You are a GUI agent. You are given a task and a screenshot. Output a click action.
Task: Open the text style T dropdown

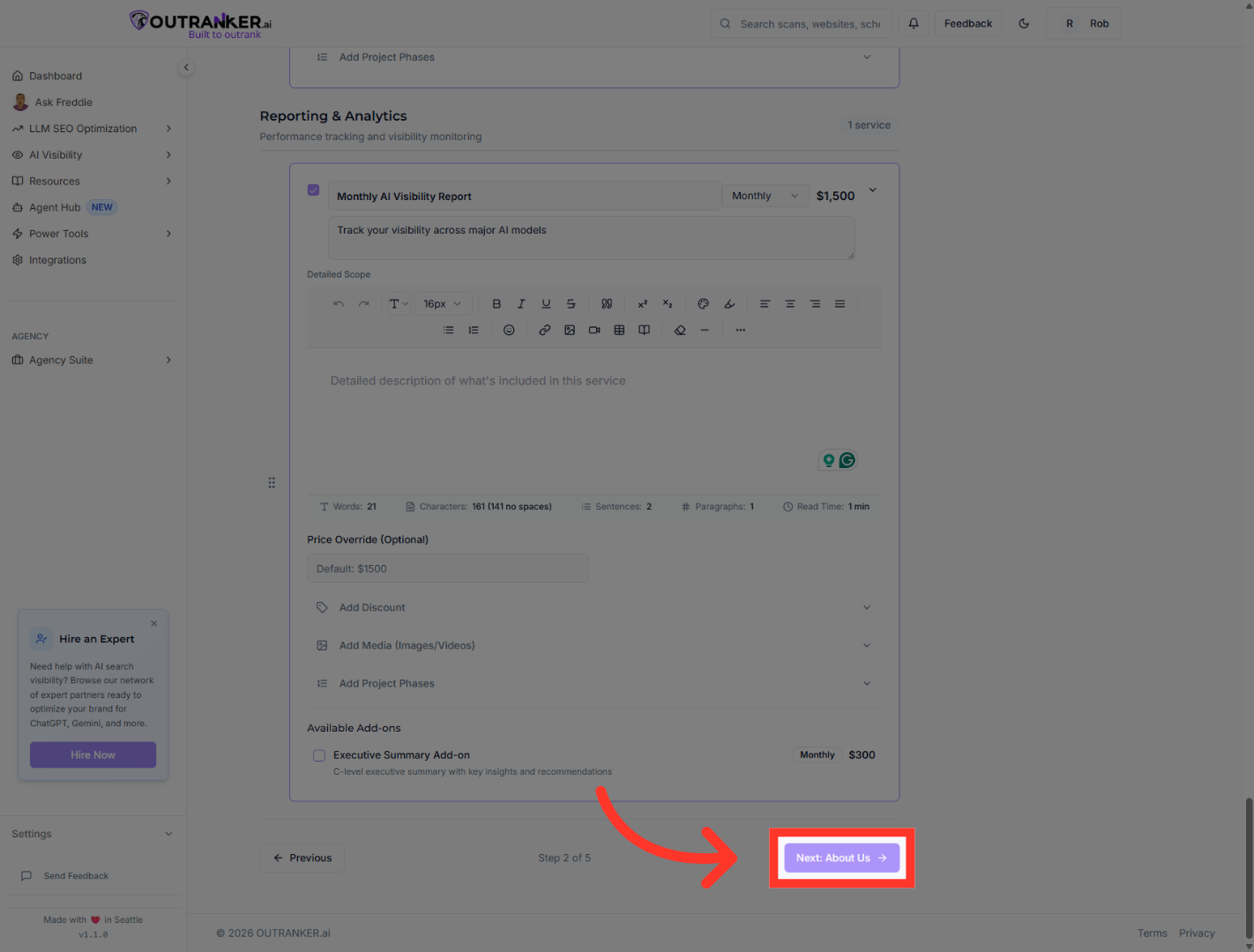click(x=399, y=304)
